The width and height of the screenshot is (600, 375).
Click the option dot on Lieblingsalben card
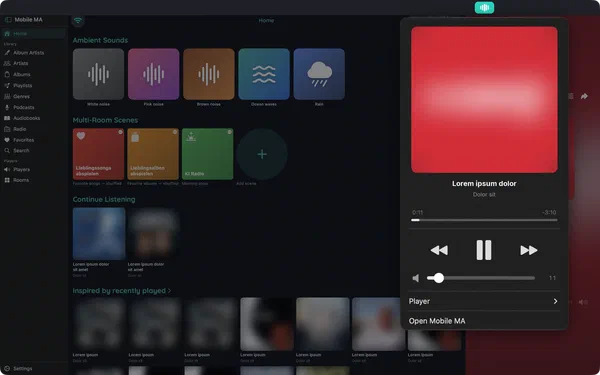[x=175, y=132]
